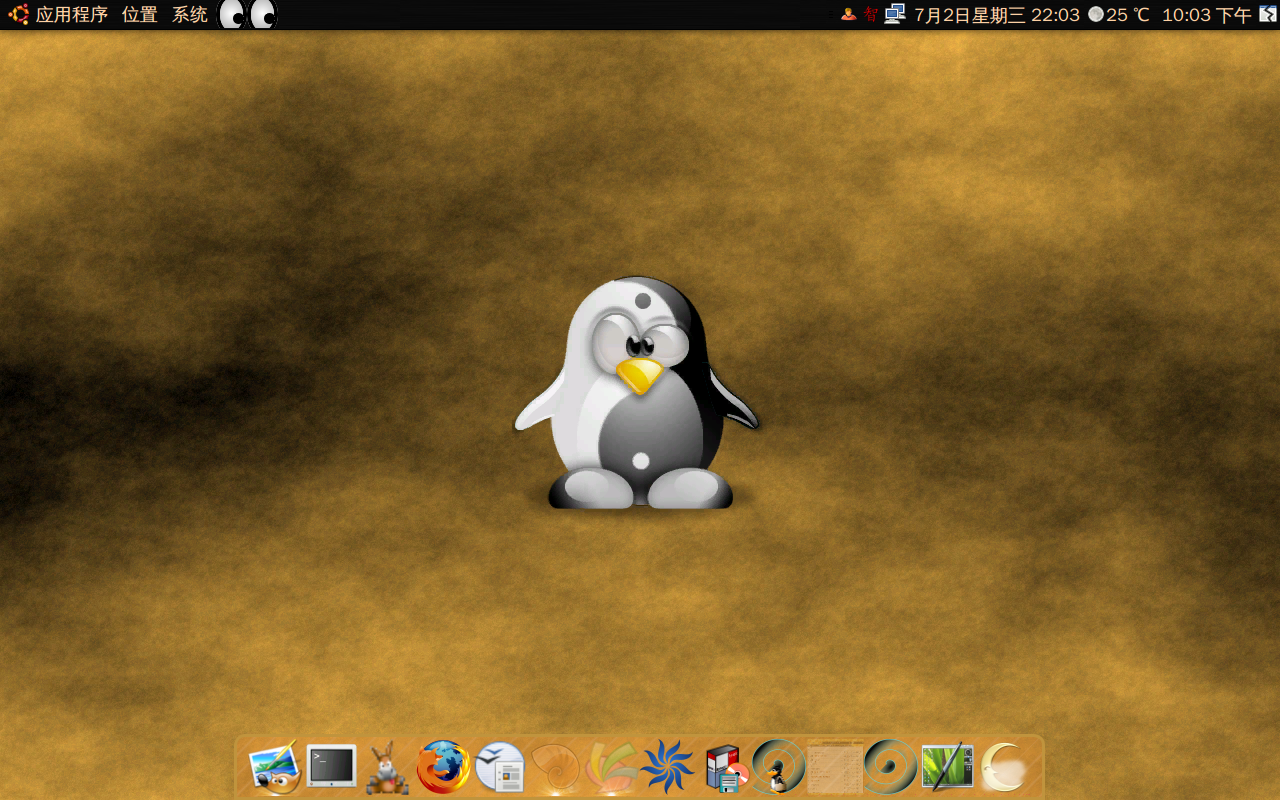The image size is (1280, 800).
Task: Open the weather applet showing 25 ℃
Action: click(x=1119, y=15)
